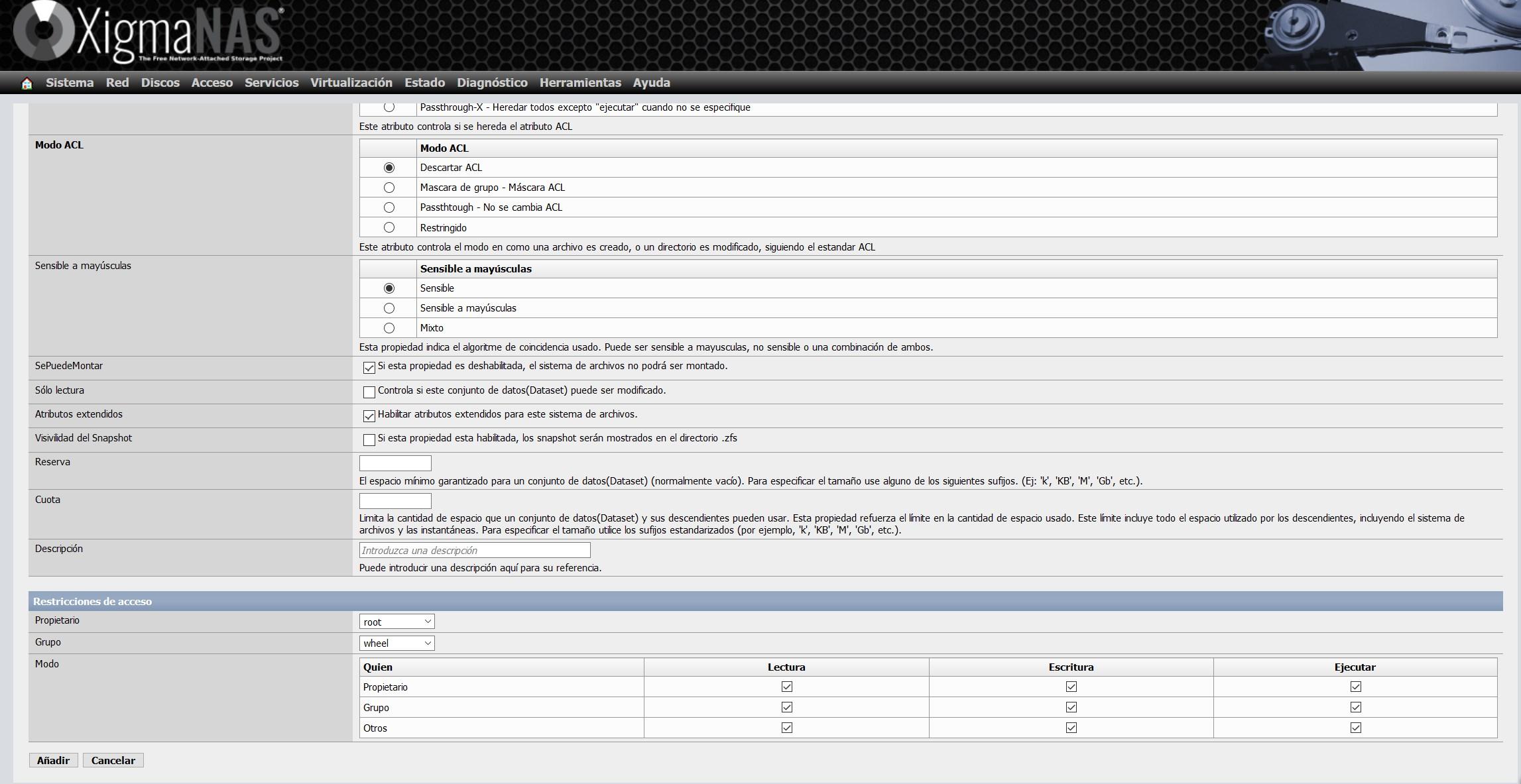The height and width of the screenshot is (784, 1521).
Task: Uncheck the 'Atributos extendidos' checkbox
Action: point(369,416)
